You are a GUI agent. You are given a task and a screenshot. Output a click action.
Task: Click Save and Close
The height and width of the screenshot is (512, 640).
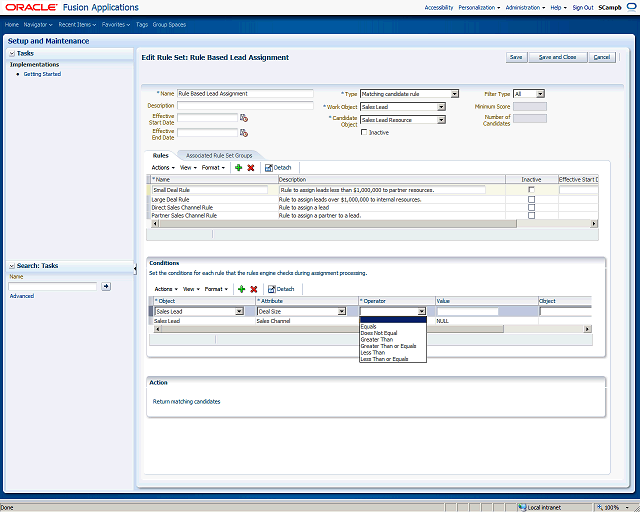[x=558, y=57]
